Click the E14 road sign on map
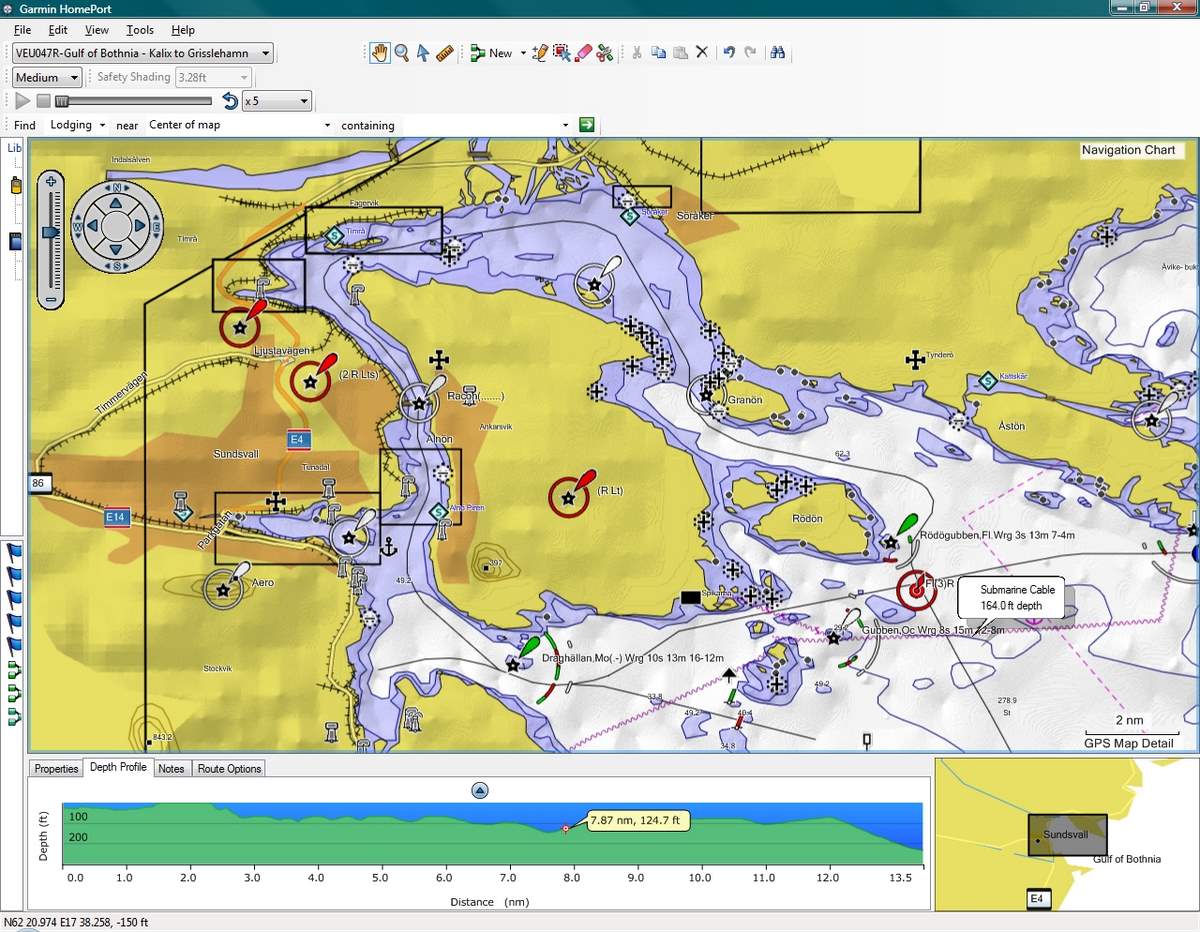 [x=117, y=517]
